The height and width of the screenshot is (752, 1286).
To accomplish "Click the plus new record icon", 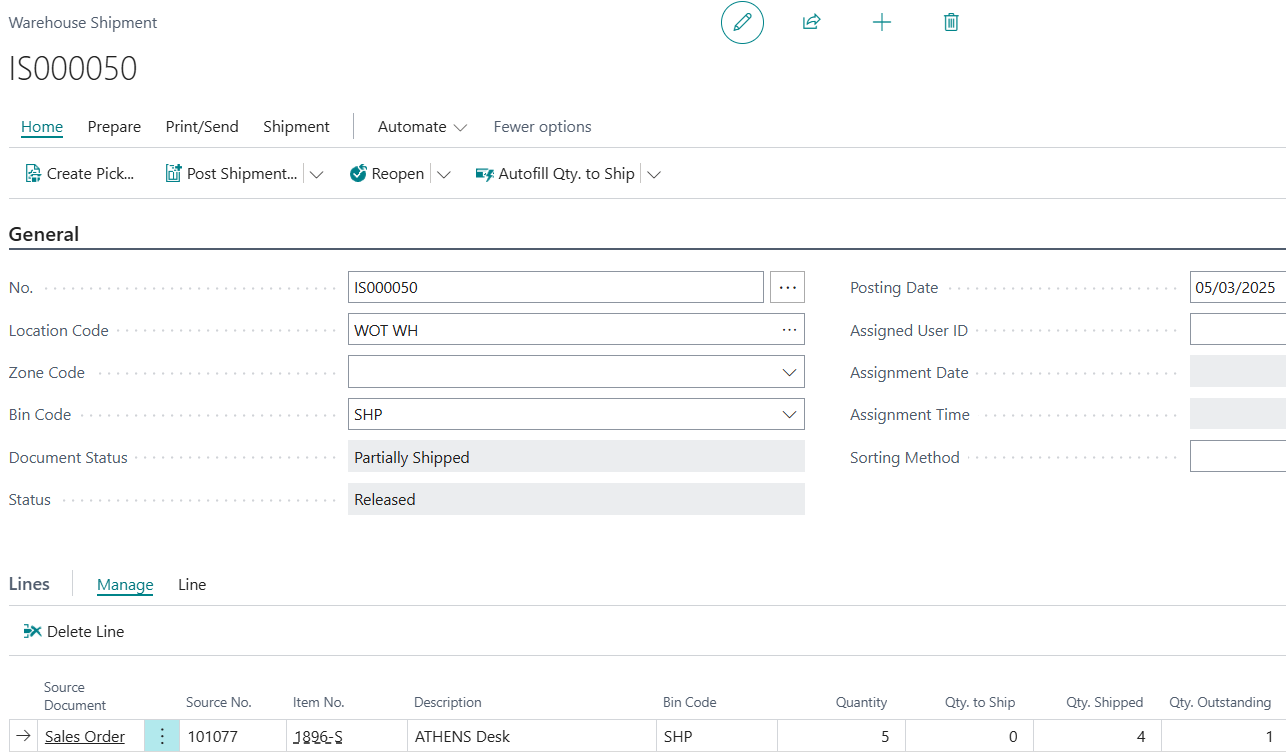I will [882, 22].
